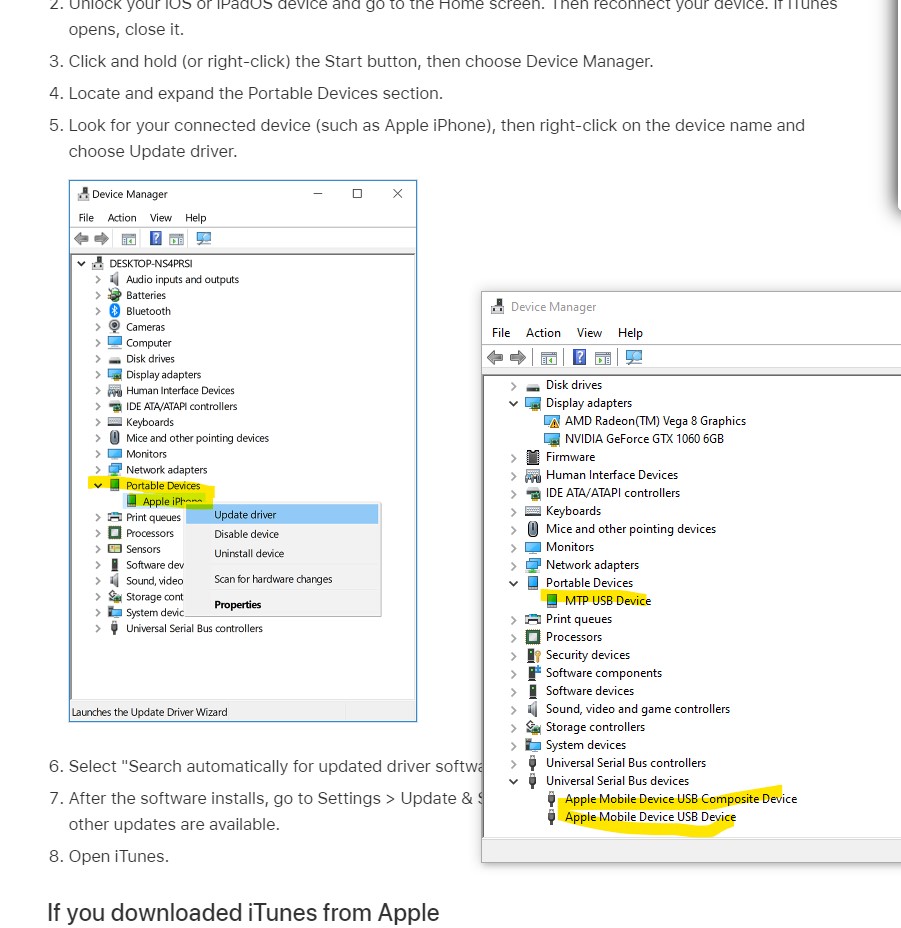Choose Disable device from the context menu
This screenshot has width=901, height=928.
(x=282, y=534)
